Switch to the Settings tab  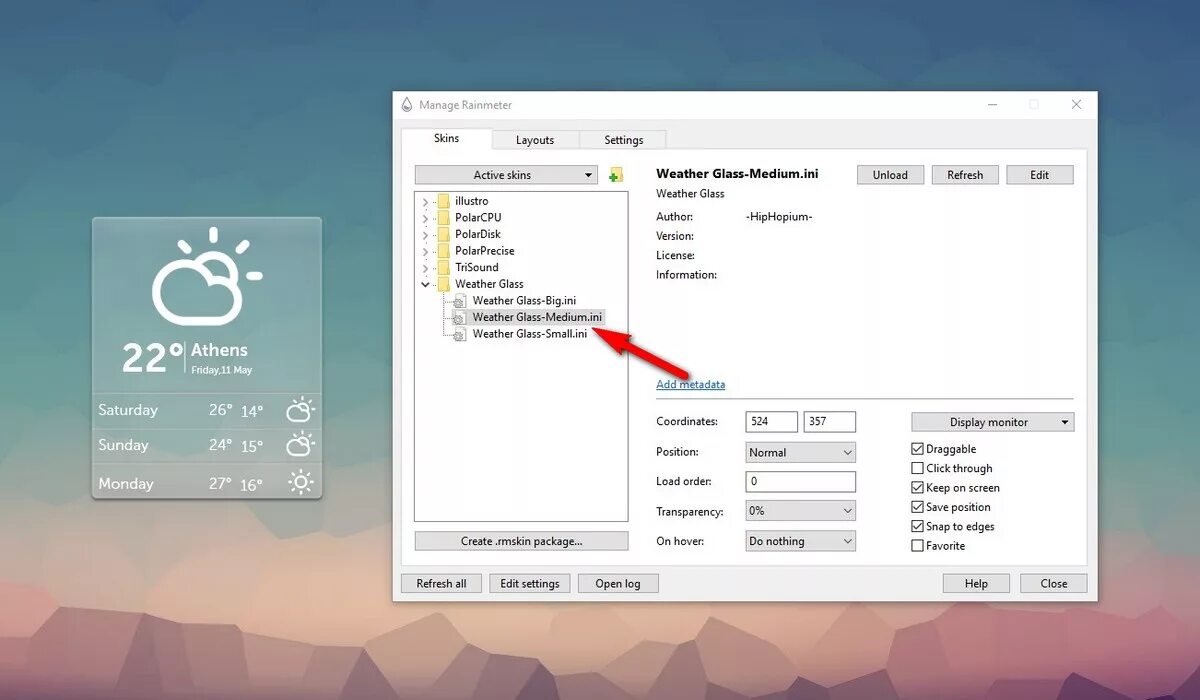(x=623, y=140)
